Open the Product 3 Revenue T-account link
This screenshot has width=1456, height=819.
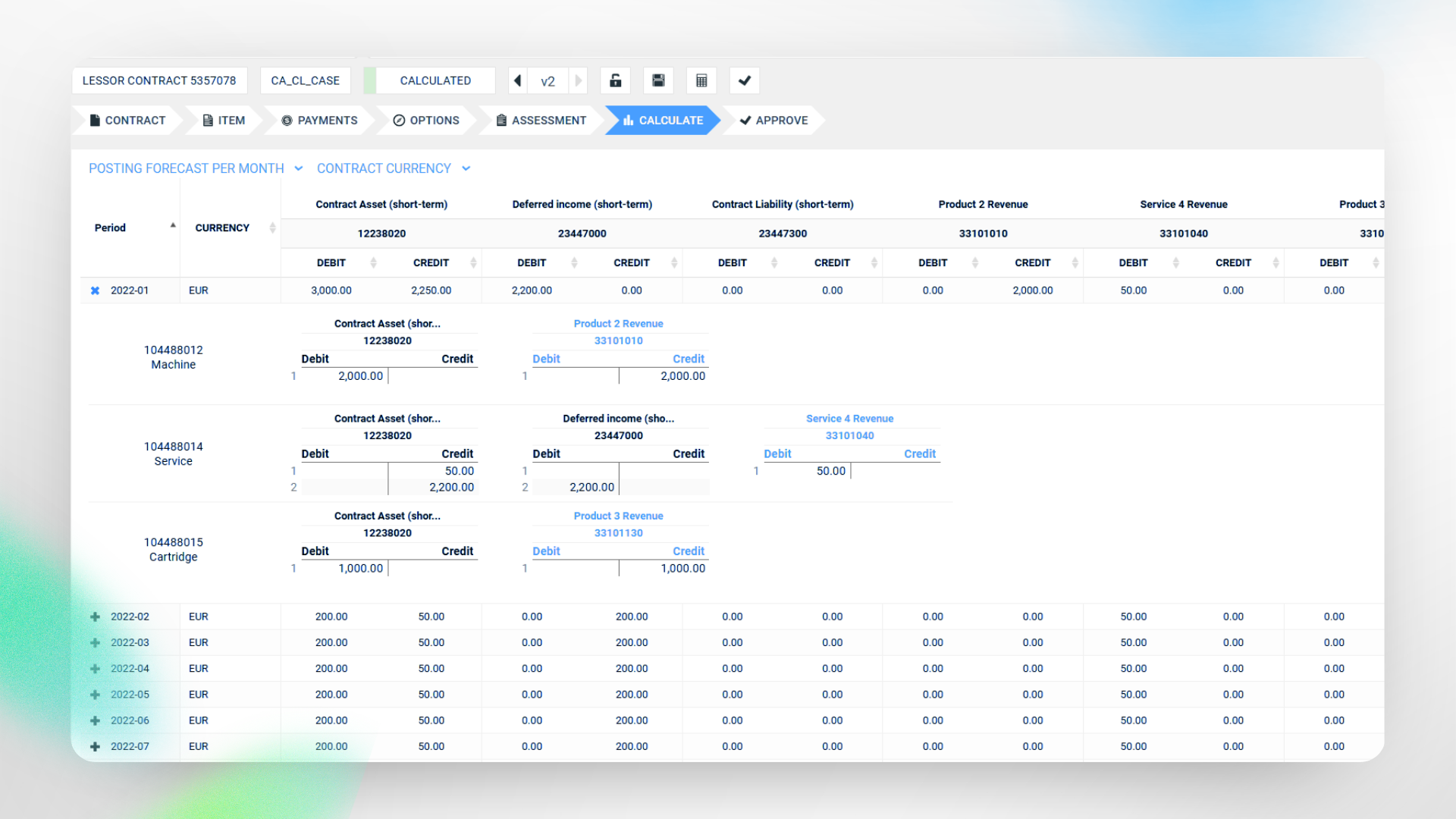tap(618, 516)
